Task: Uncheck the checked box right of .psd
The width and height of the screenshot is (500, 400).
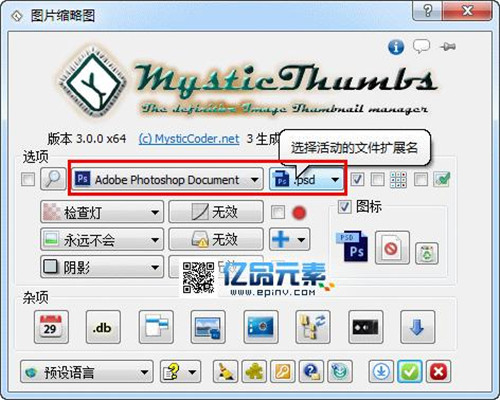Action: (357, 180)
